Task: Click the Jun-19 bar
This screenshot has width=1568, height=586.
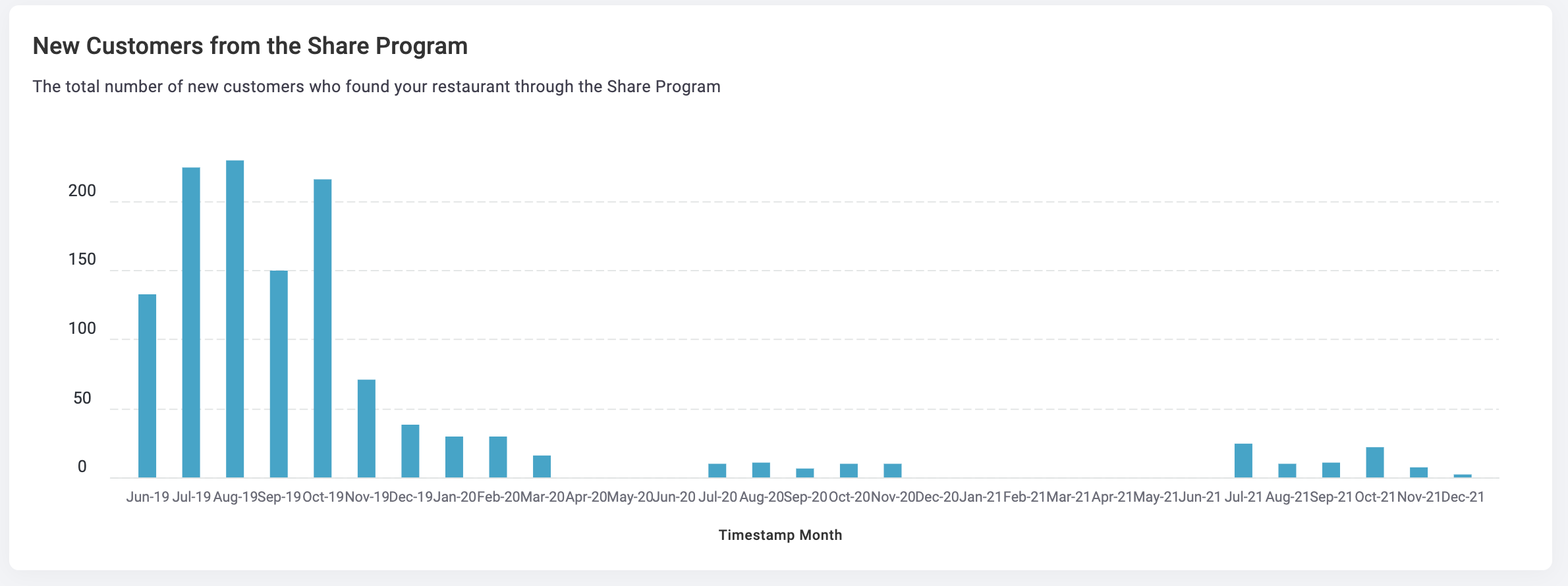Action: tap(147, 386)
